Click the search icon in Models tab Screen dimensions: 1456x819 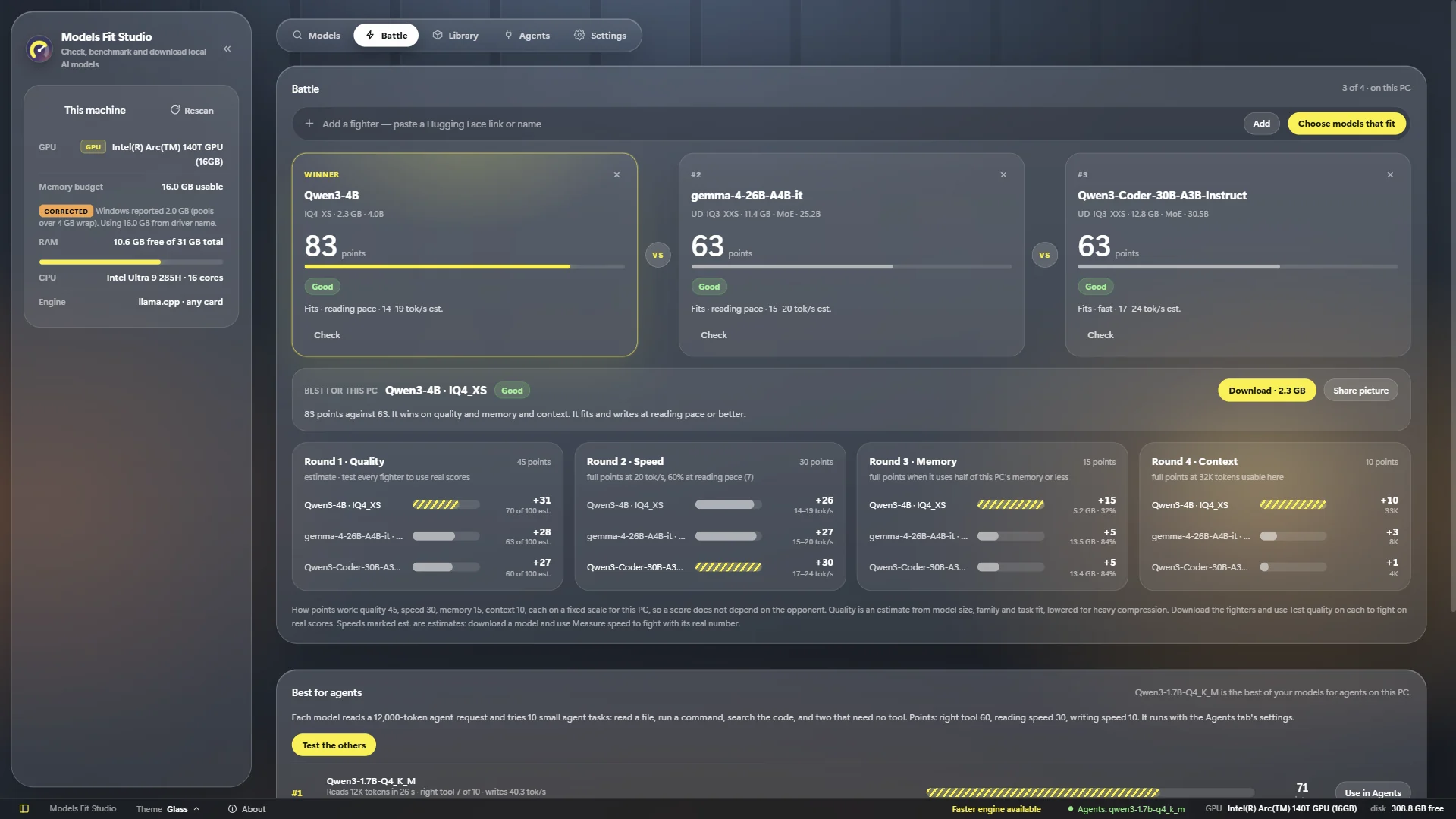tap(297, 35)
